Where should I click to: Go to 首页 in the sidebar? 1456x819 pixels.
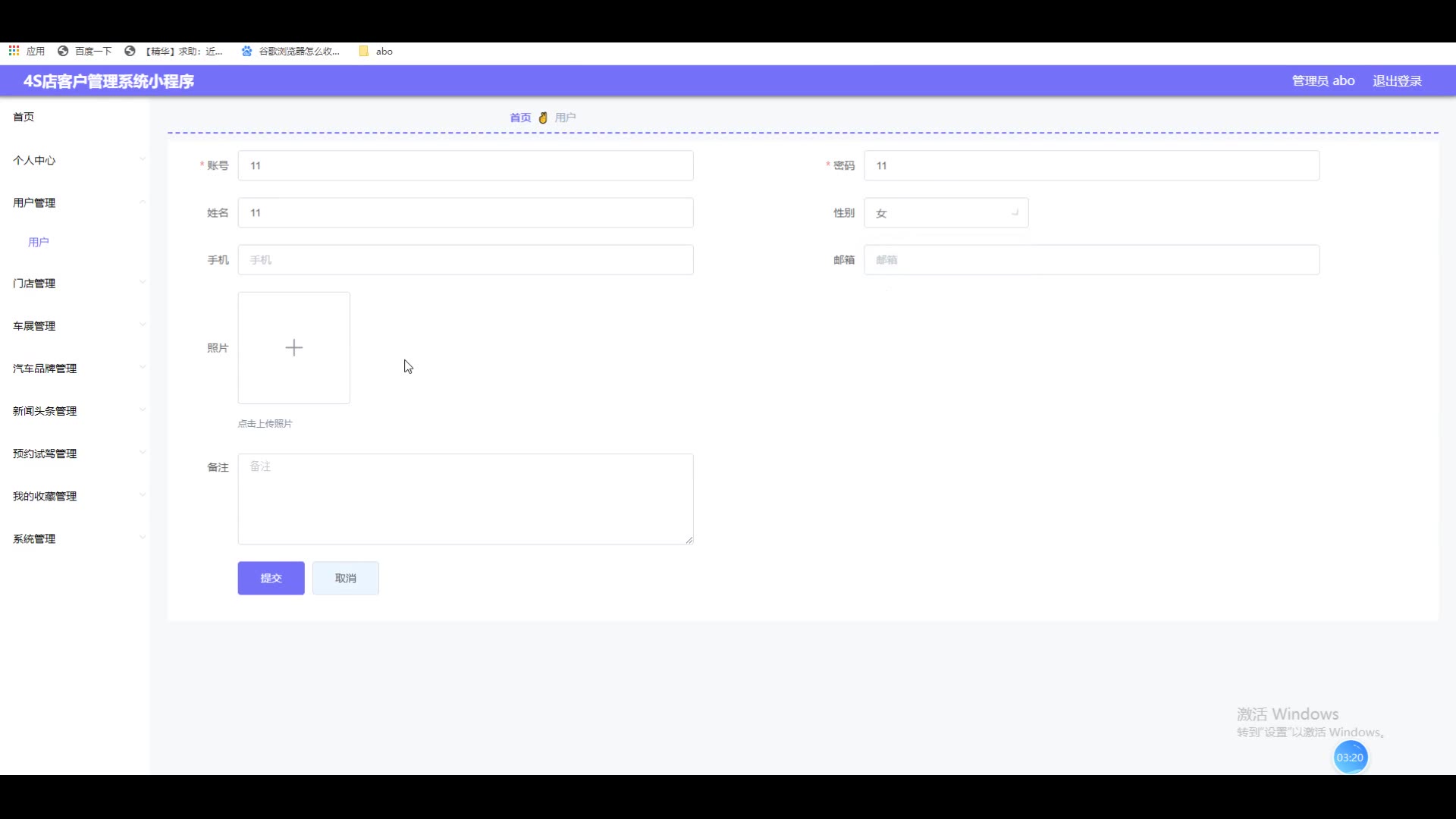pos(24,117)
